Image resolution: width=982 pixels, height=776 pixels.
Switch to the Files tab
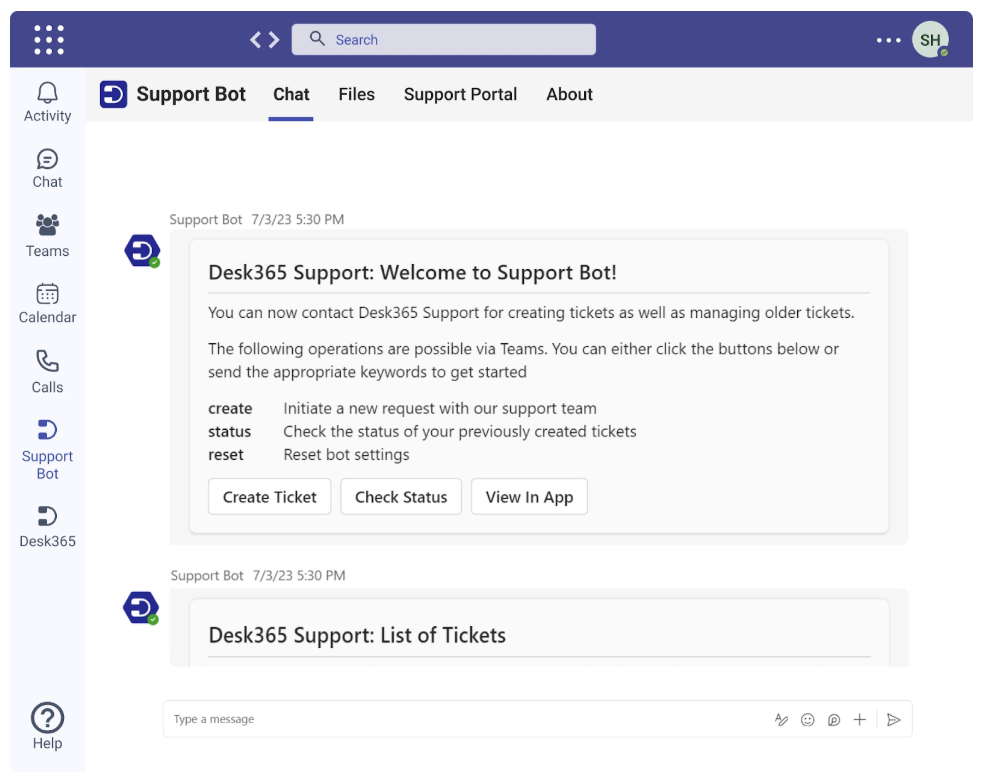356,94
